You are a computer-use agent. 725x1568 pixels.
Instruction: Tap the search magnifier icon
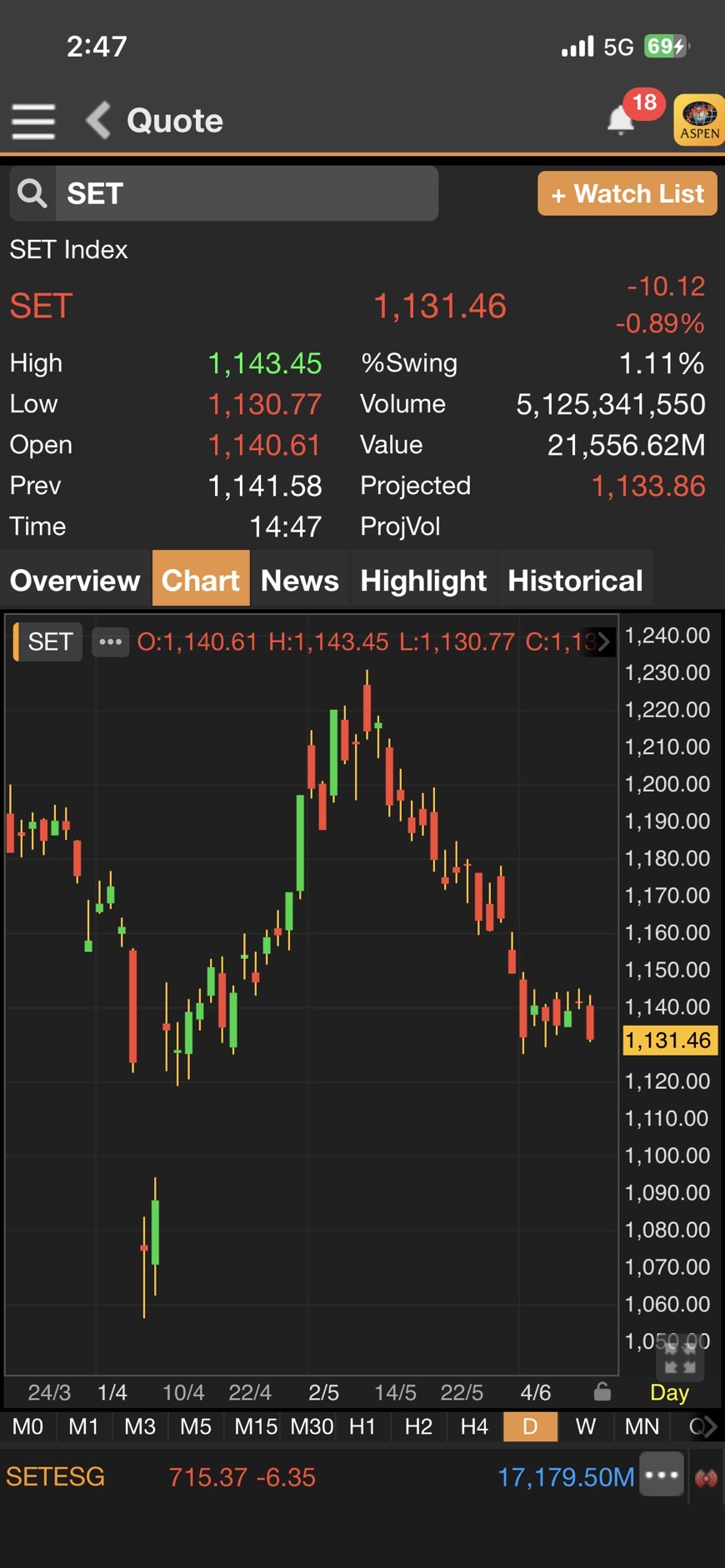coord(32,193)
